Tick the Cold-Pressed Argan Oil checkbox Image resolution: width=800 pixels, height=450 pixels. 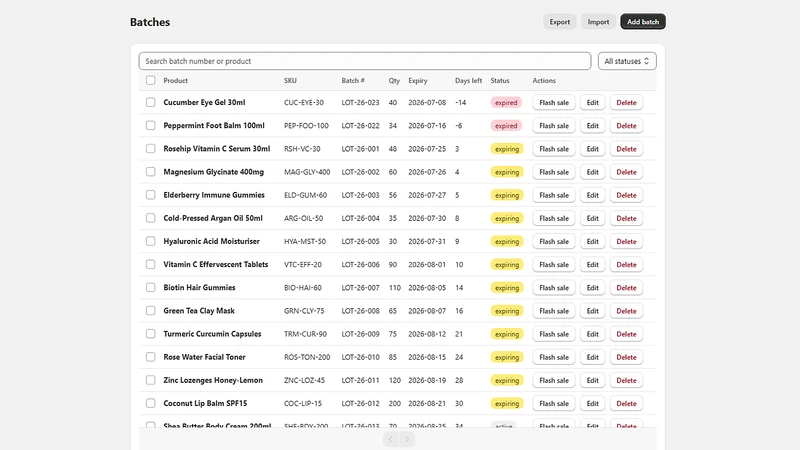pos(151,218)
